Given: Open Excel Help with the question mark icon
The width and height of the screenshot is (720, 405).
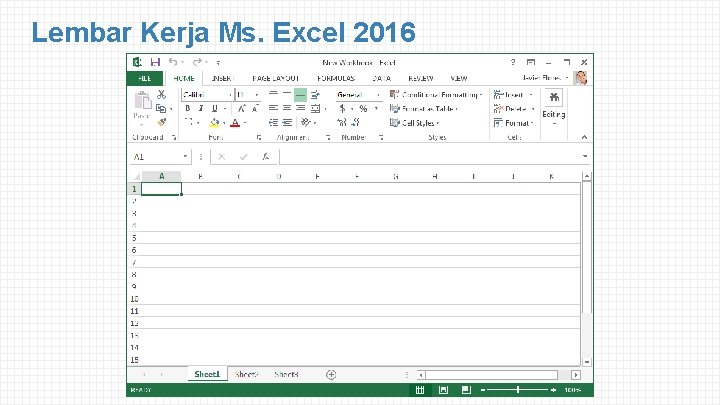Looking at the screenshot, I should pyautogui.click(x=513, y=62).
